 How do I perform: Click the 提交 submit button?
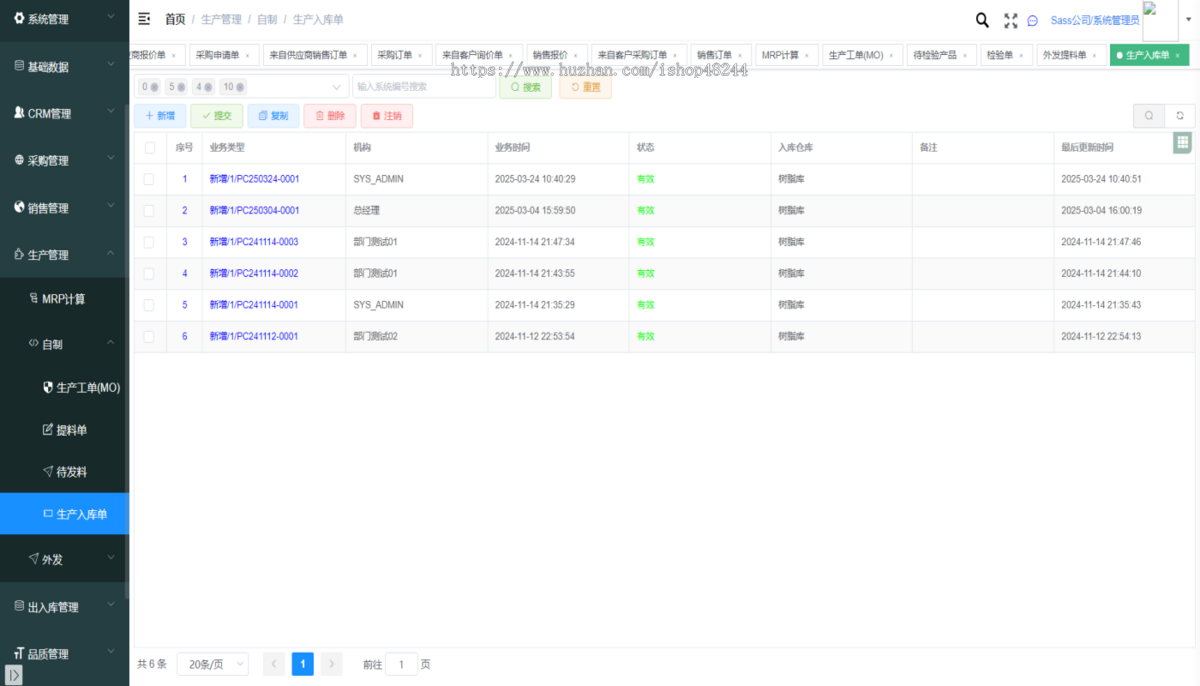(x=216, y=116)
